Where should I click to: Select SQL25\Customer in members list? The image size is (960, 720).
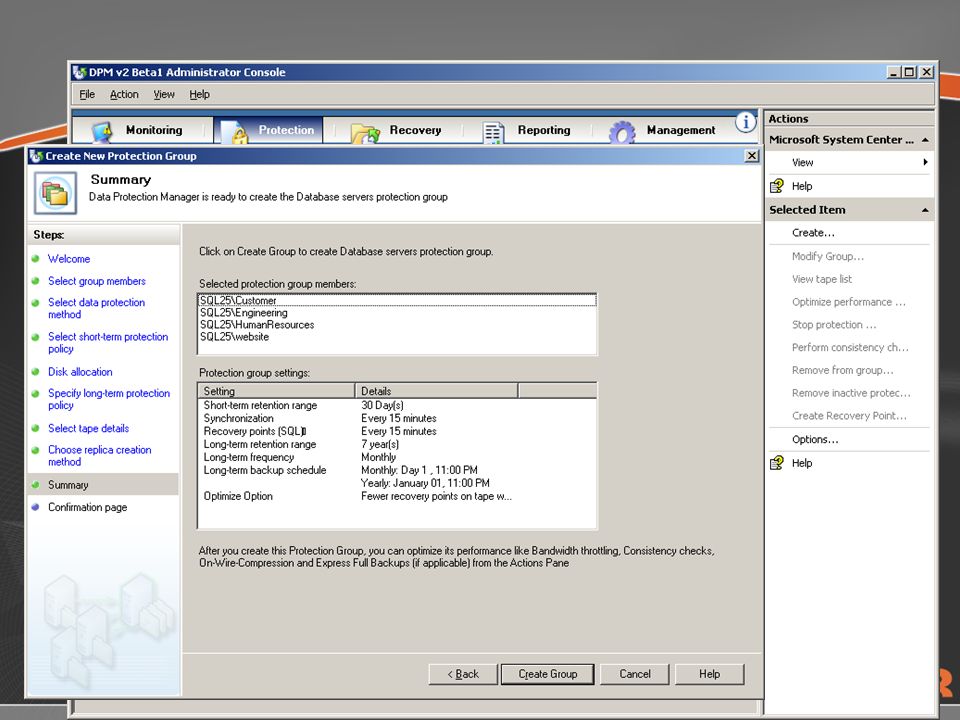397,301
